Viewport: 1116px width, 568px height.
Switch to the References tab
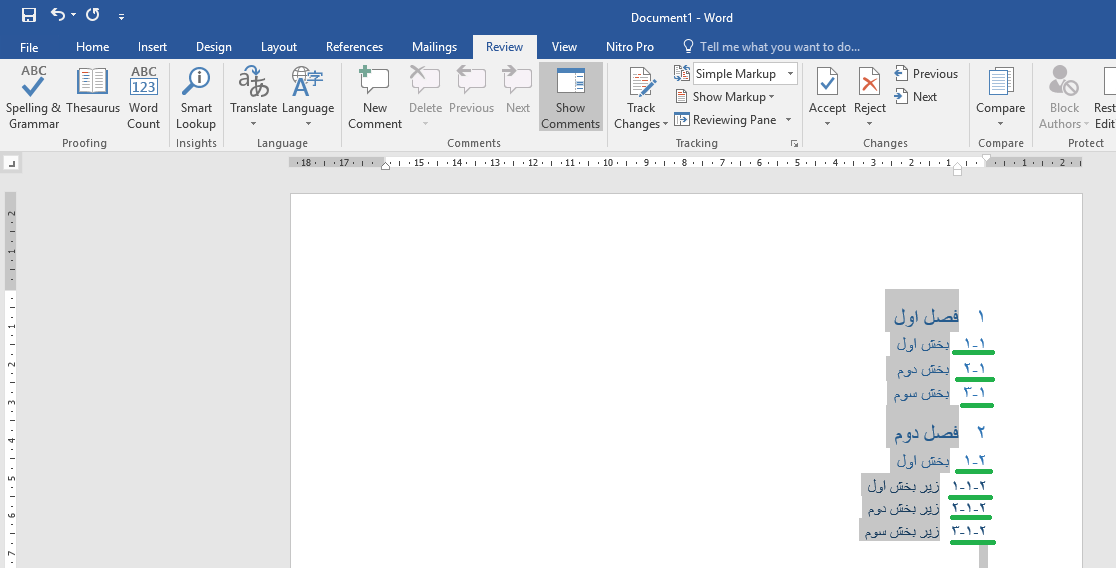point(354,47)
